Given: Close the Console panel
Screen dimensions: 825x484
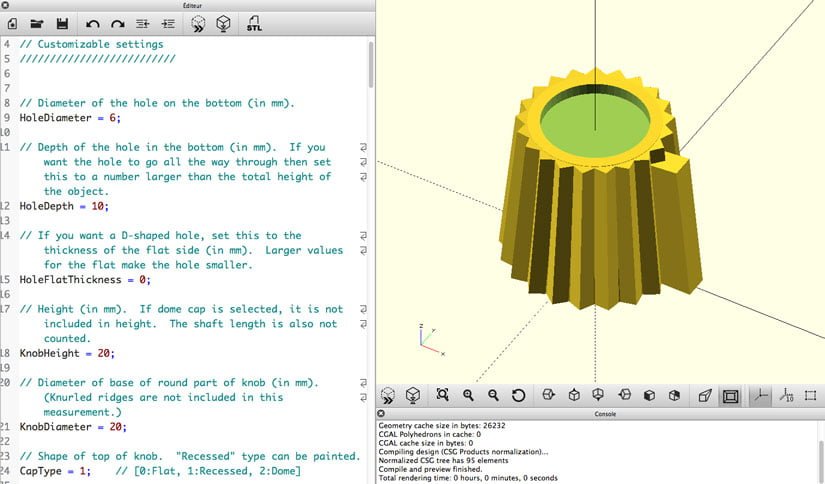Looking at the screenshot, I should point(381,414).
